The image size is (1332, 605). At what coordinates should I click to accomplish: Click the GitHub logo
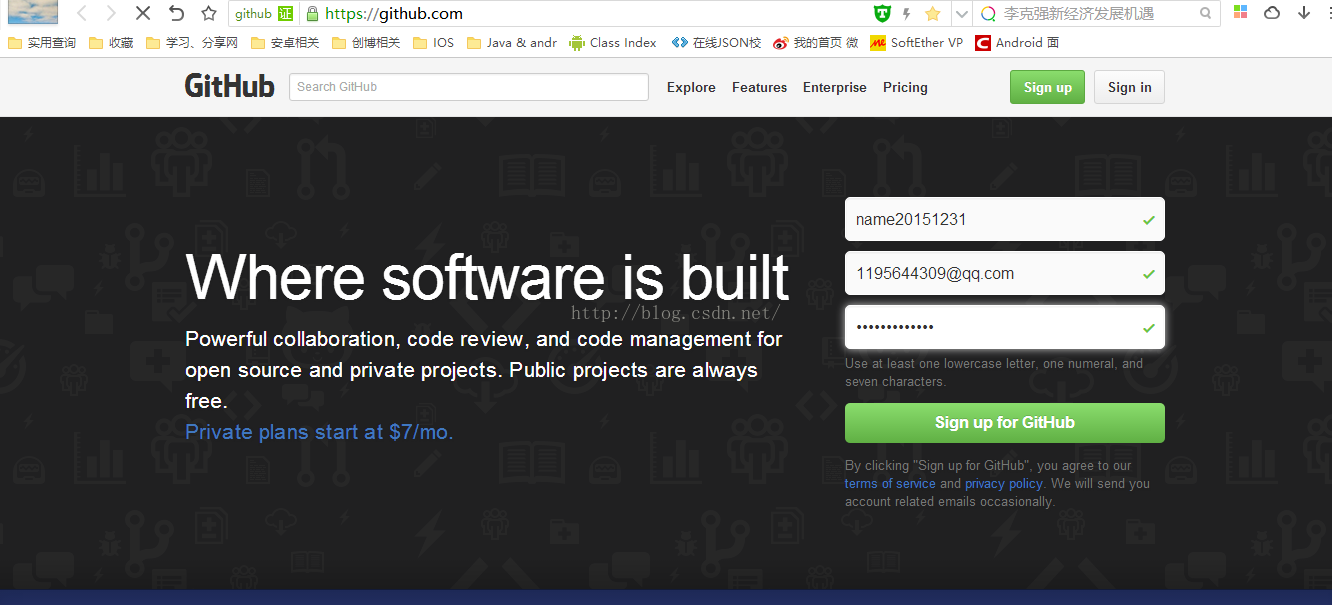point(230,86)
